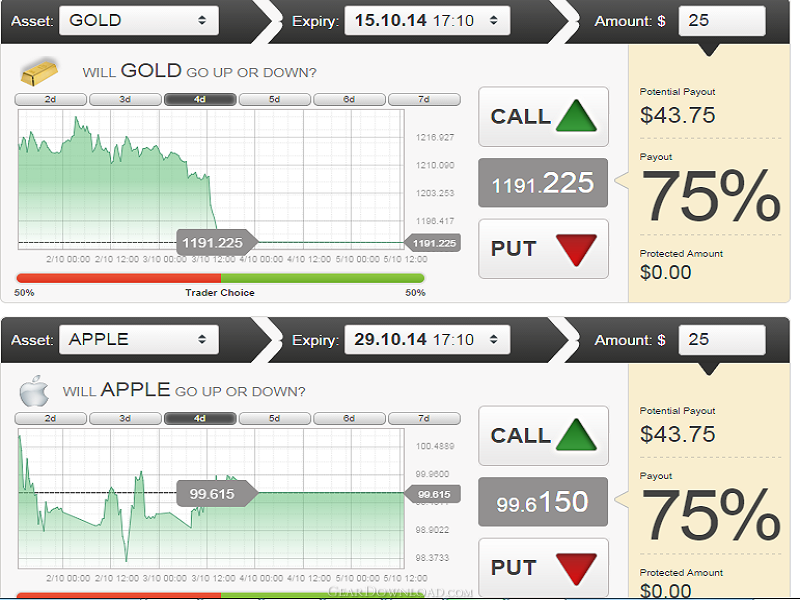Click the 100.4889 axis value on the Apple chart

pyautogui.click(x=435, y=446)
